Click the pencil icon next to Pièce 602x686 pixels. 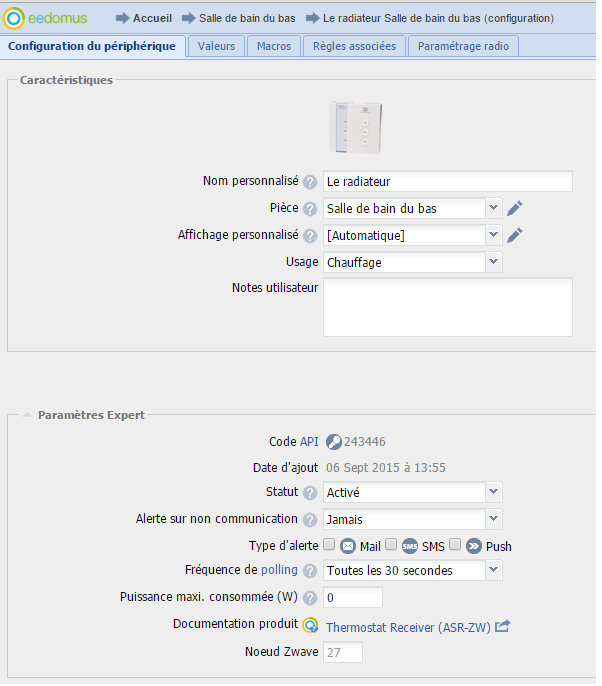pos(514,208)
